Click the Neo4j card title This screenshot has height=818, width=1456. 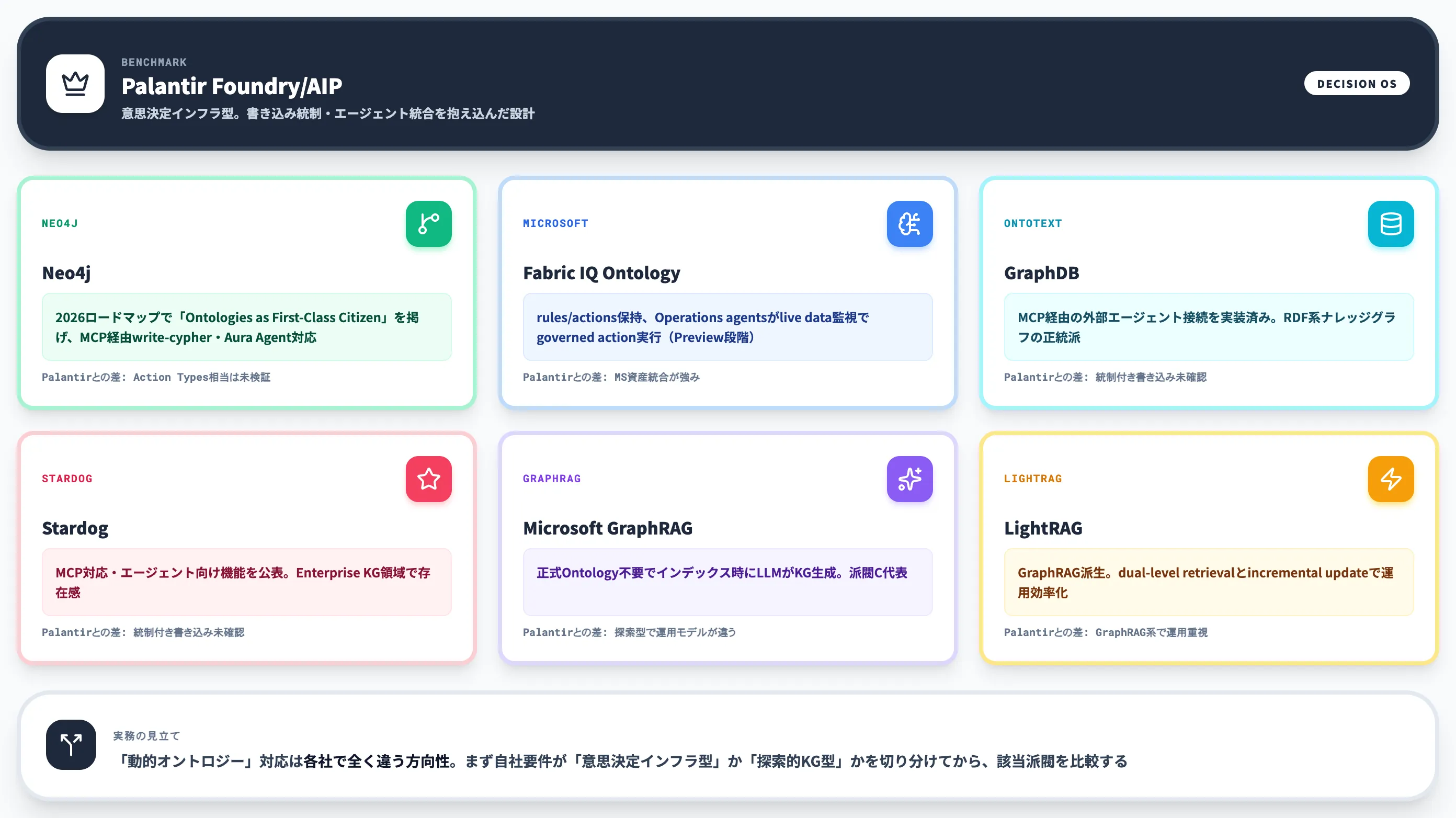click(66, 273)
